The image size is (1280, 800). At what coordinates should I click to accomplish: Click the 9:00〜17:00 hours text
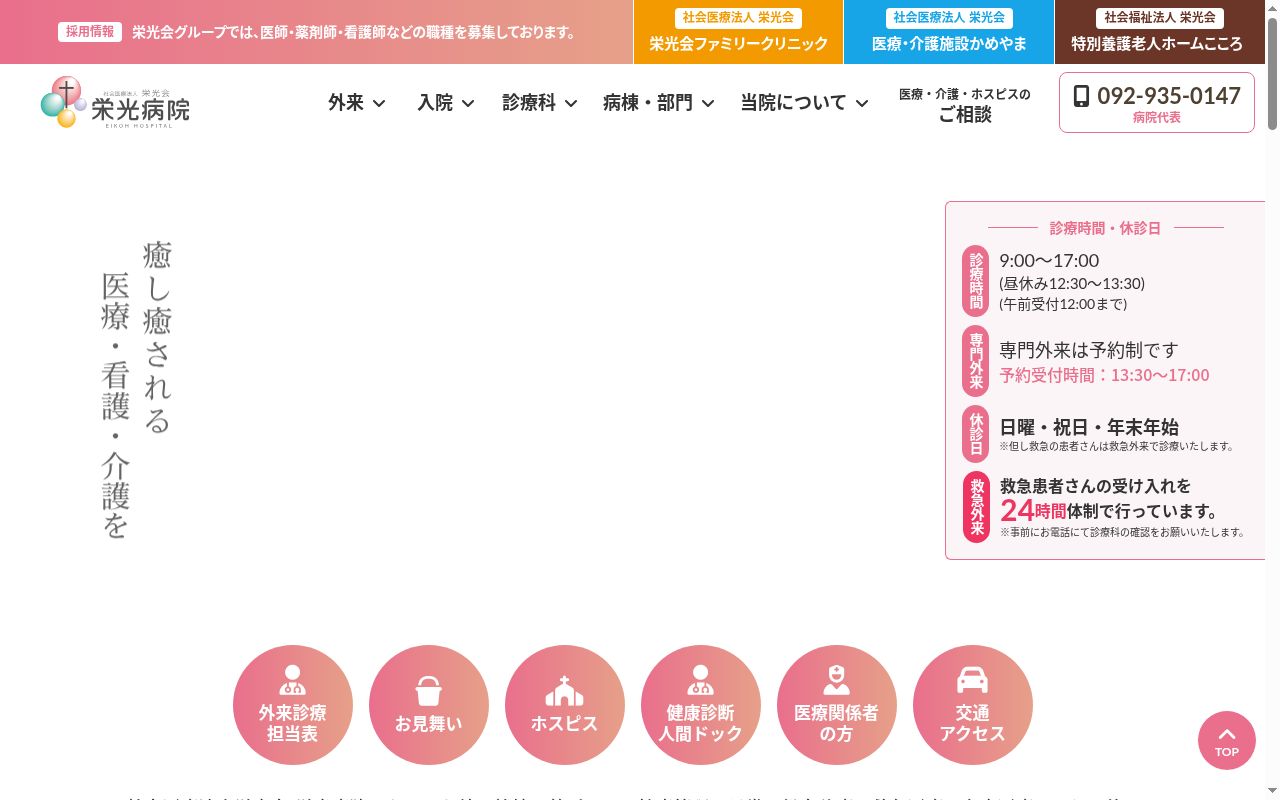(1049, 261)
